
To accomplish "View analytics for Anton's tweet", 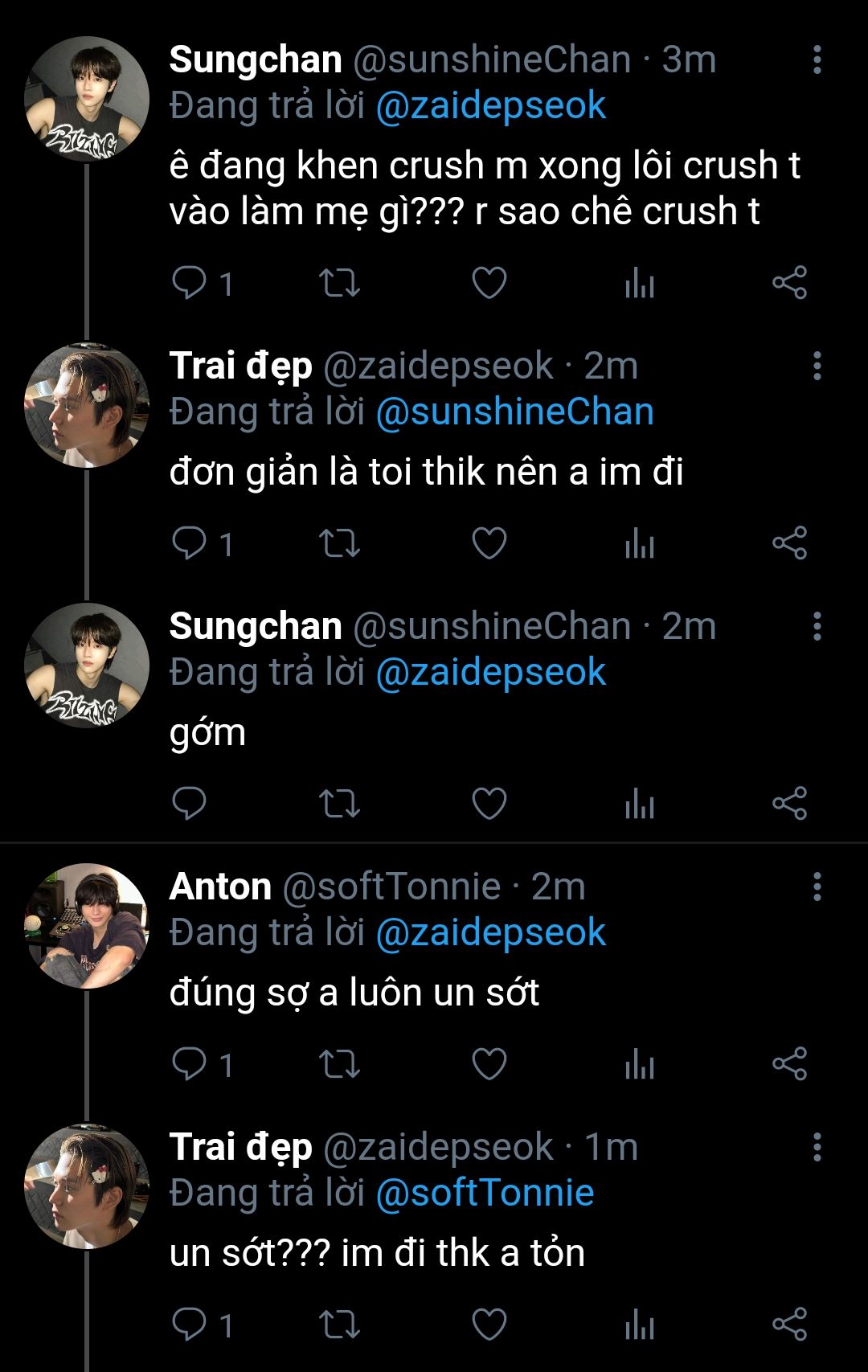I will [640, 1064].
